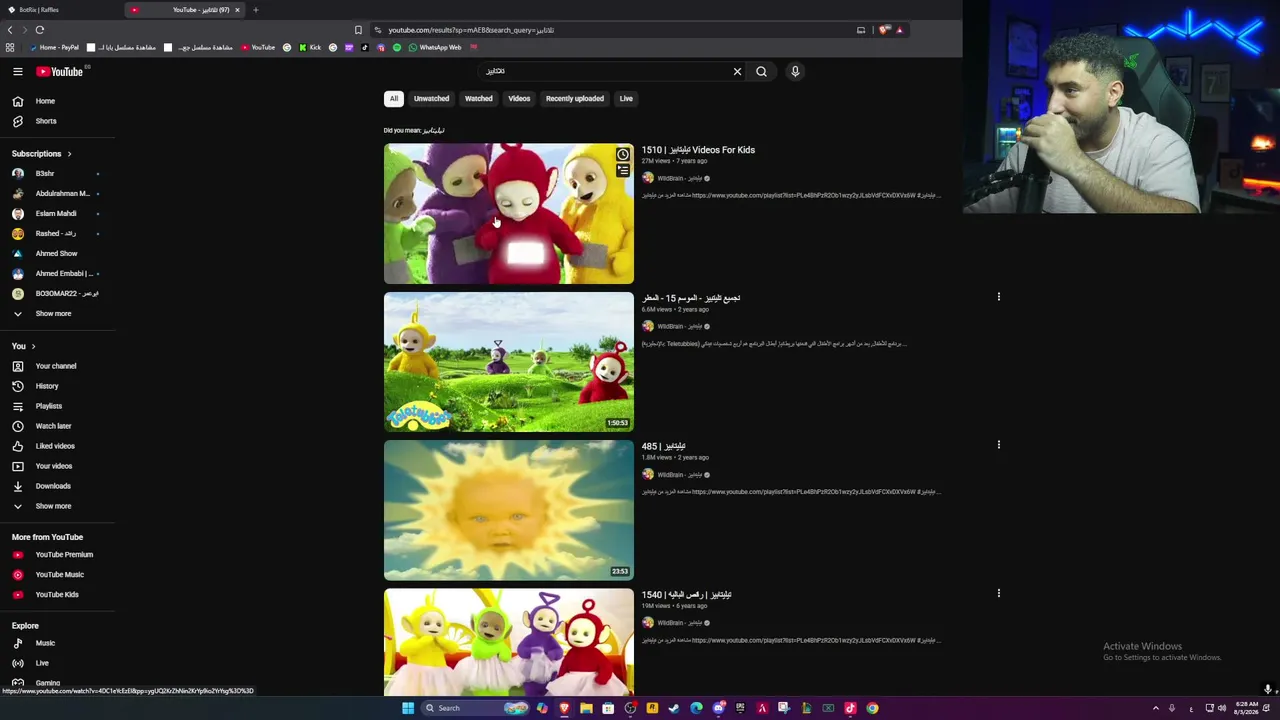Open a new browser tab

(x=255, y=10)
